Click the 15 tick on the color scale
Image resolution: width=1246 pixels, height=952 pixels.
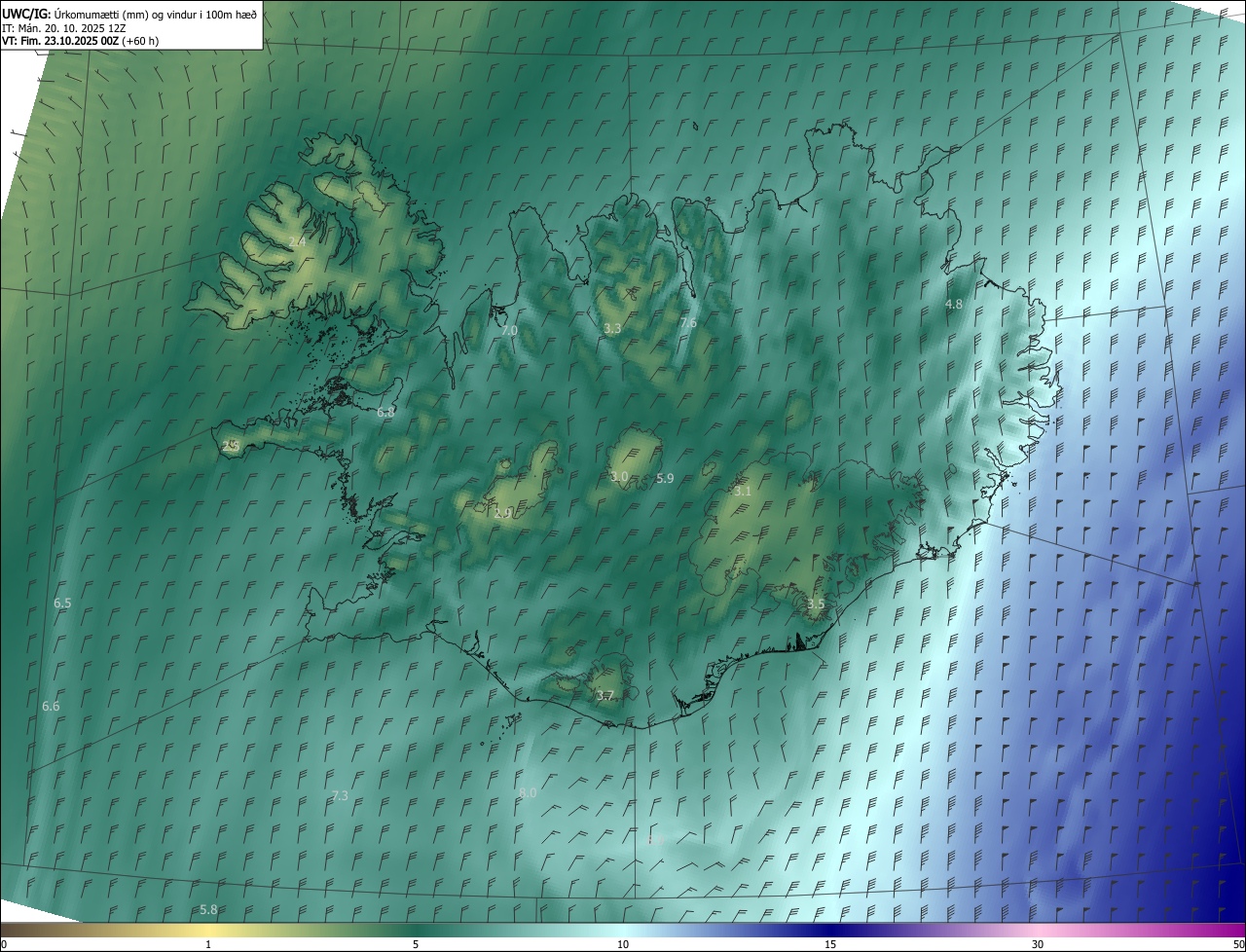tap(830, 945)
